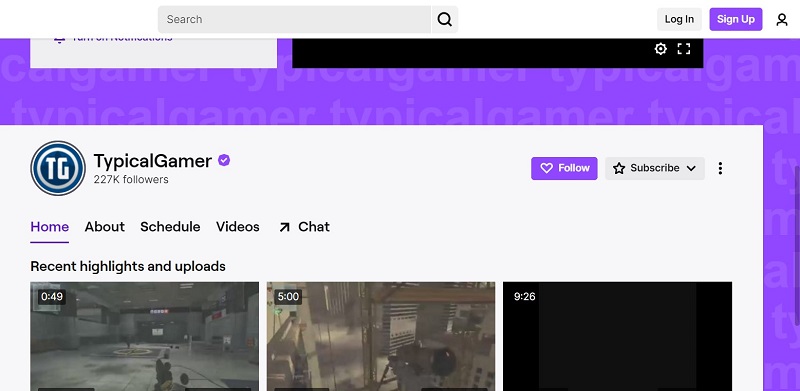Open the three-dot channel options menu
The image size is (800, 391).
[720, 168]
